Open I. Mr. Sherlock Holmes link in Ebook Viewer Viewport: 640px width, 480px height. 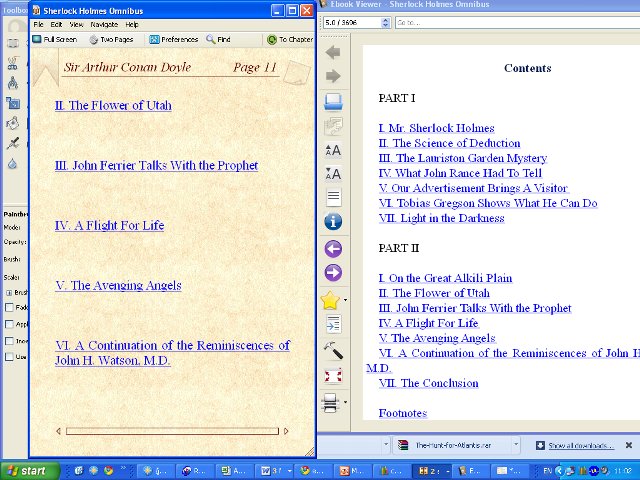[x=436, y=128]
